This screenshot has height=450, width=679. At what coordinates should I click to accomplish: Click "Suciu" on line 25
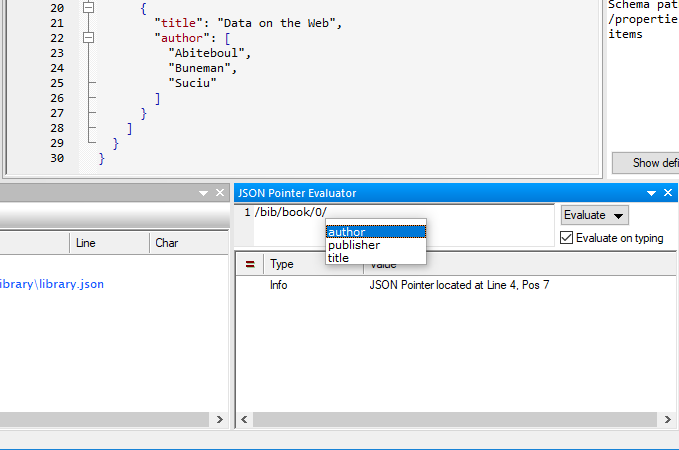click(193, 83)
